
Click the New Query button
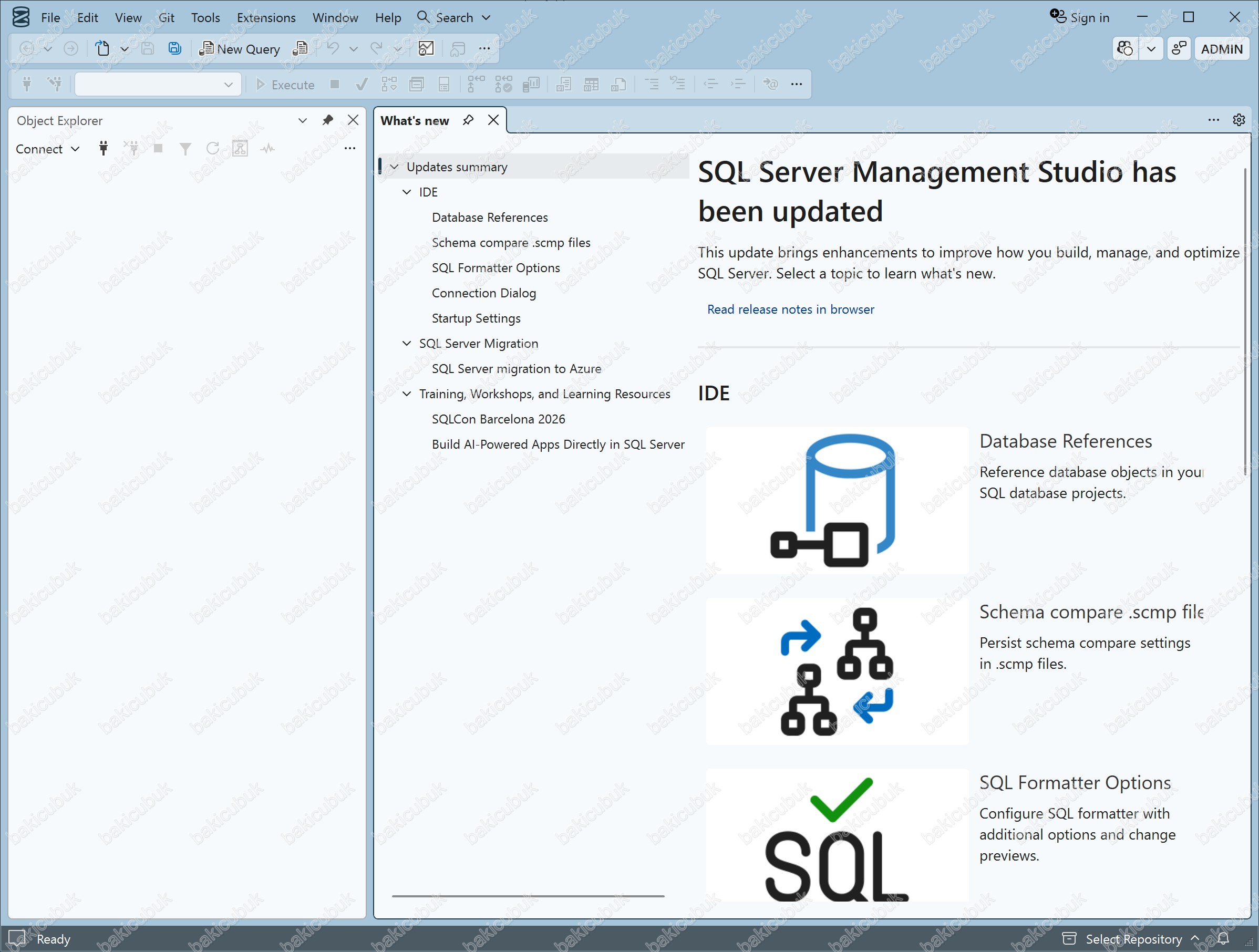(x=240, y=49)
